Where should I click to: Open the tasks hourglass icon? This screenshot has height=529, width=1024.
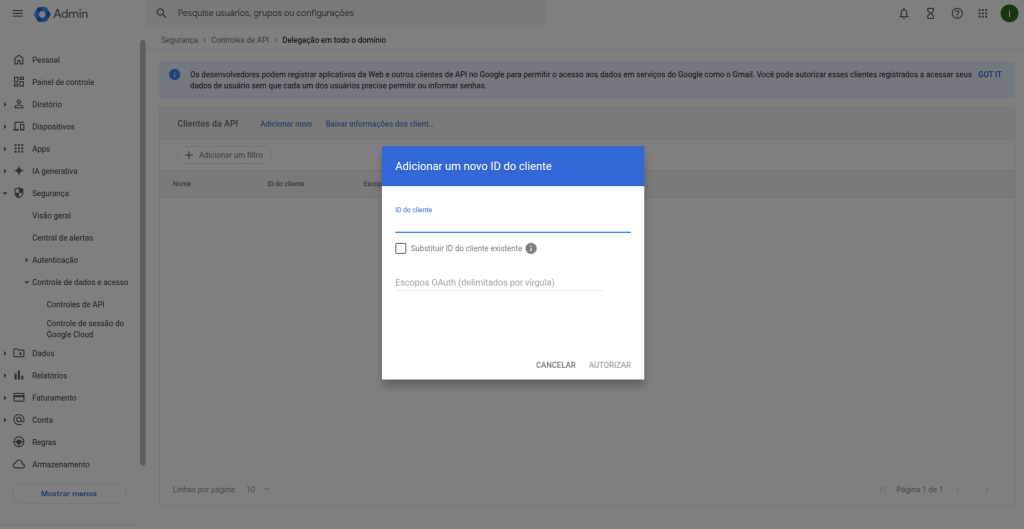(x=930, y=14)
